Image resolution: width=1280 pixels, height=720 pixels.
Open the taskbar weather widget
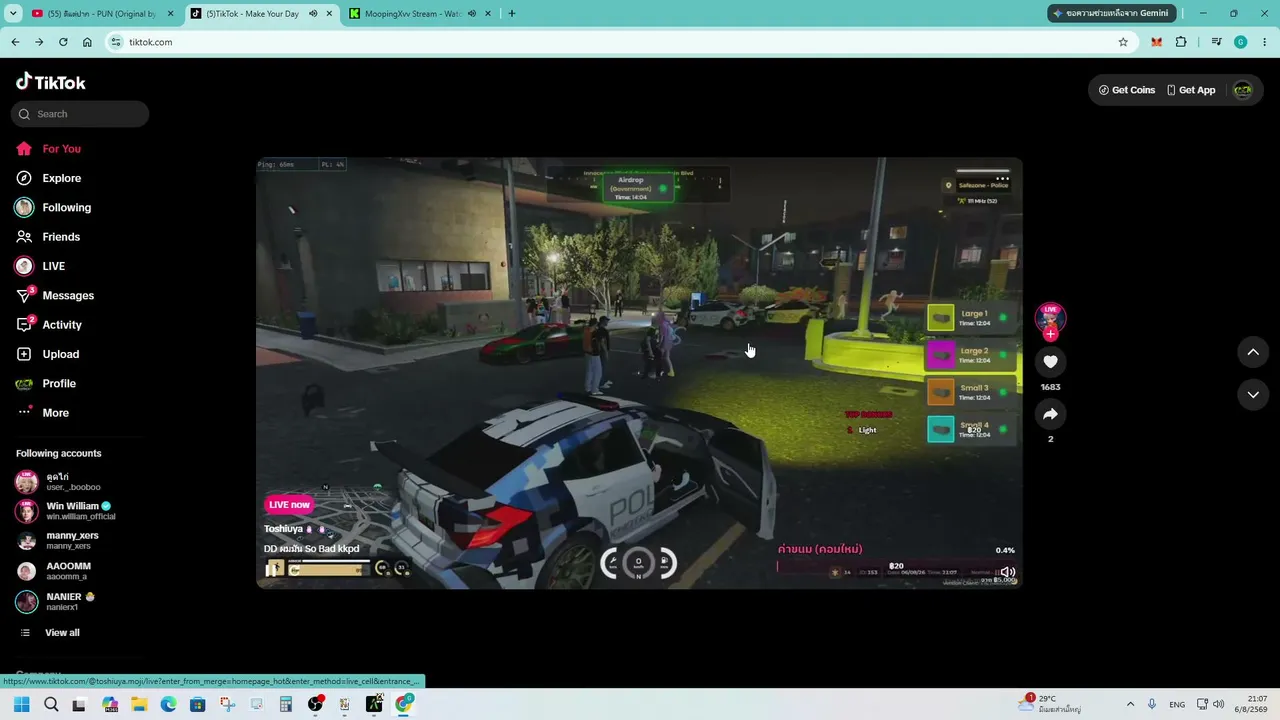(x=1049, y=704)
